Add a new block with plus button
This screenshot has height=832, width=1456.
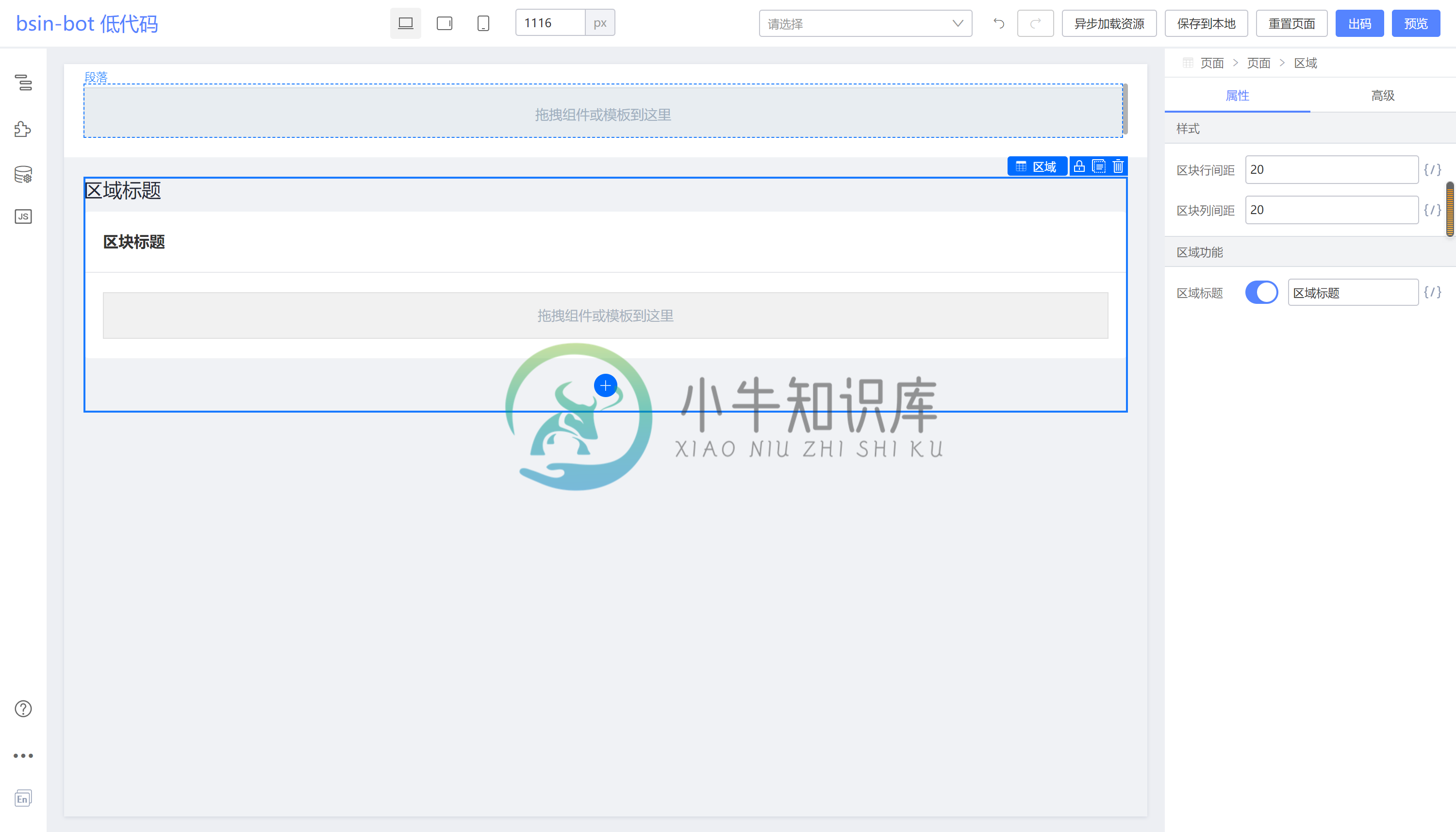pyautogui.click(x=606, y=385)
